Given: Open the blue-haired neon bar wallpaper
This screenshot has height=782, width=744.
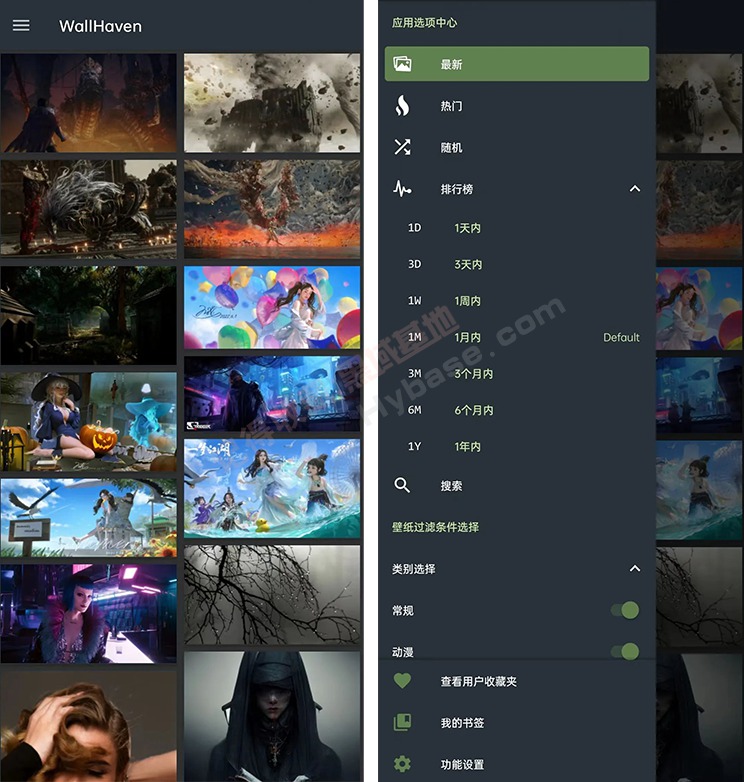Looking at the screenshot, I should pos(88,613).
